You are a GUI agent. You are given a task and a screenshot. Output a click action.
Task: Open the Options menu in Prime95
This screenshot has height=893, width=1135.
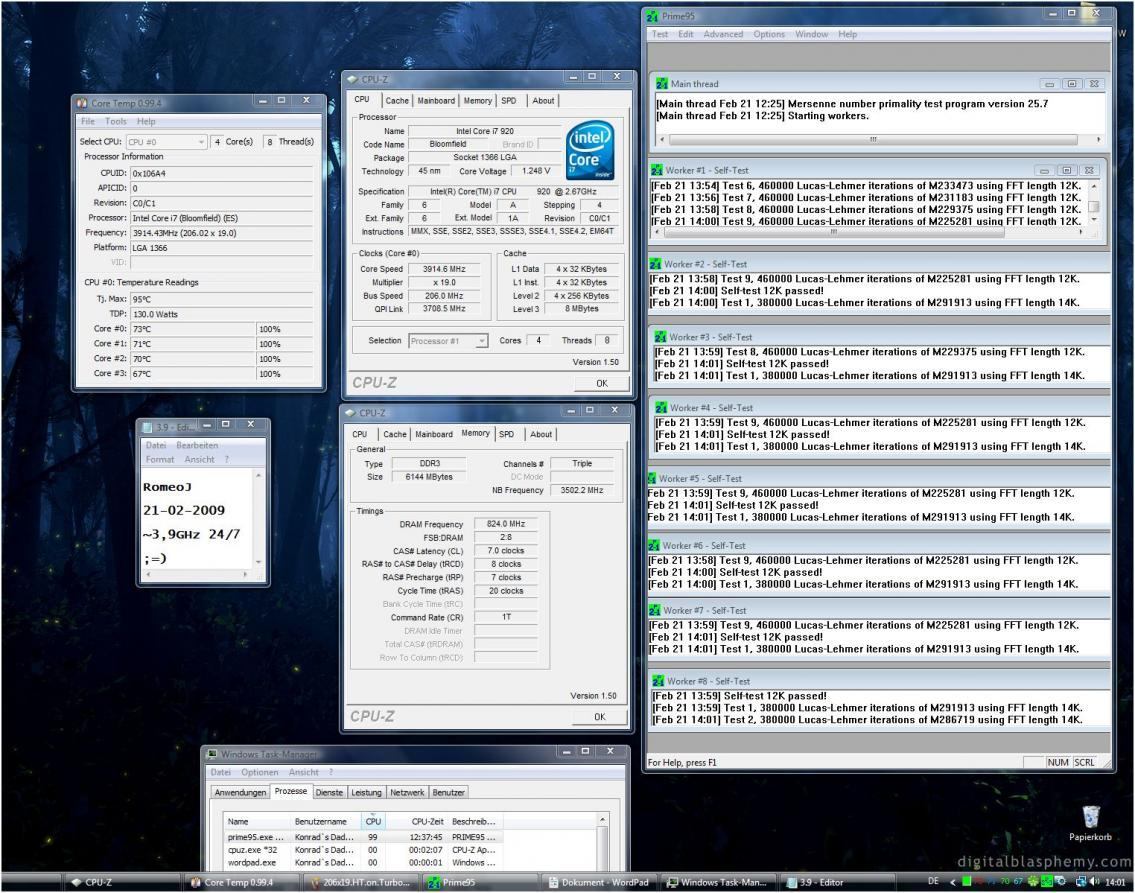click(x=769, y=34)
